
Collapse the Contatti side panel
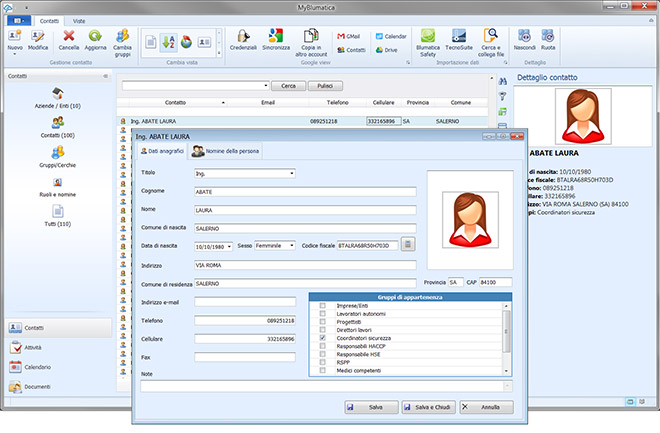(x=105, y=76)
